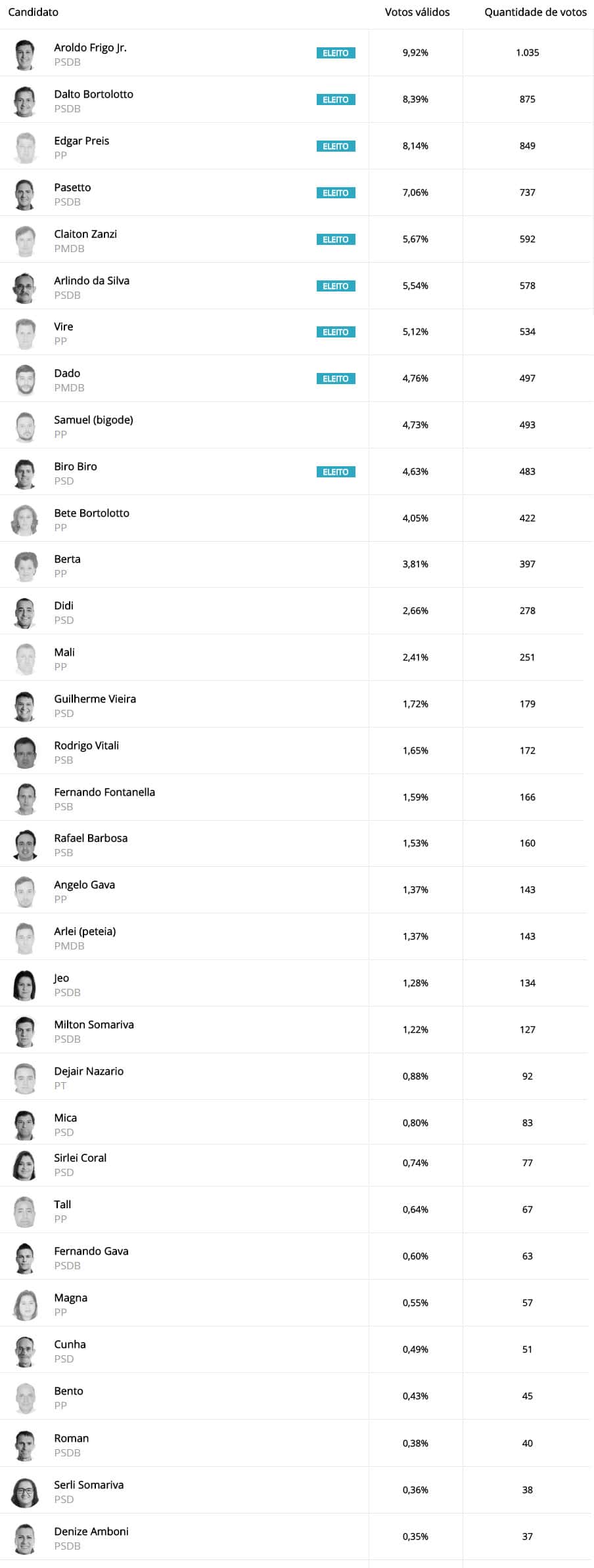Open Magna's portrait thumbnail
Screen dimensions: 594x1568
click(25, 1305)
